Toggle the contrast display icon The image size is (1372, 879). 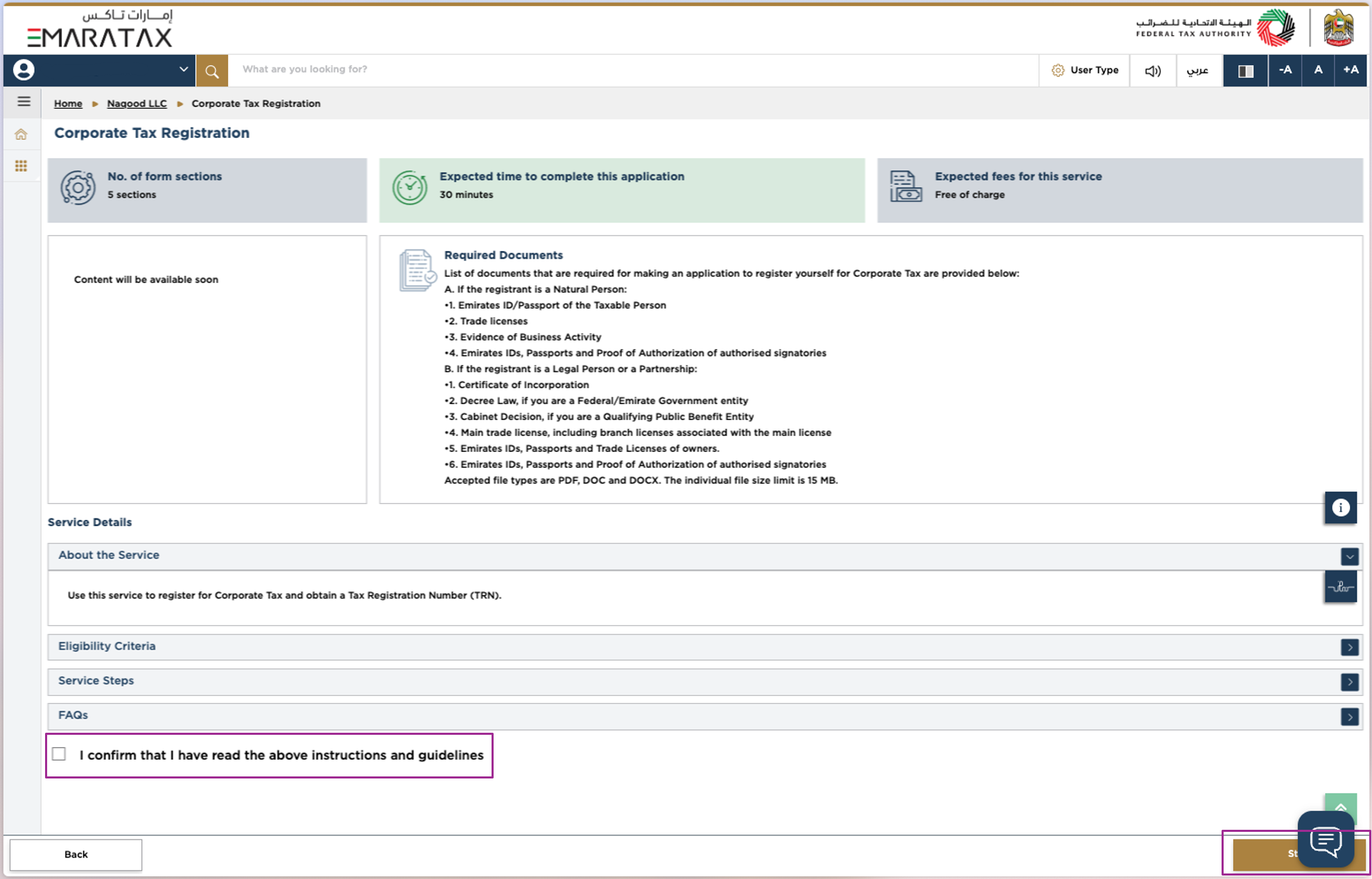tap(1245, 71)
